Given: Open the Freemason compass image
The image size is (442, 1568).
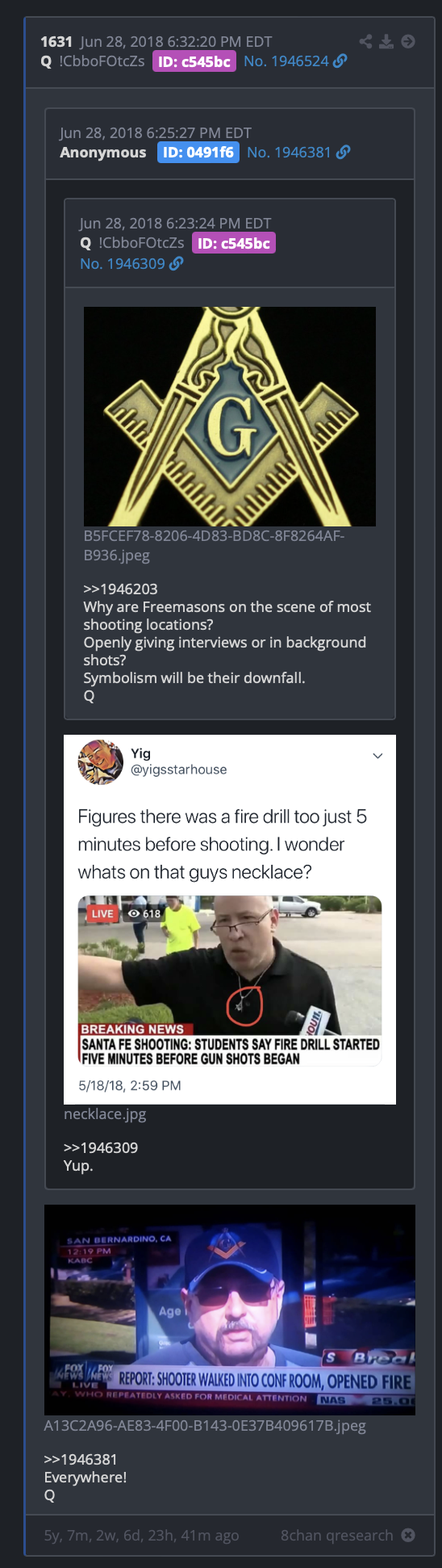Looking at the screenshot, I should 230,417.
